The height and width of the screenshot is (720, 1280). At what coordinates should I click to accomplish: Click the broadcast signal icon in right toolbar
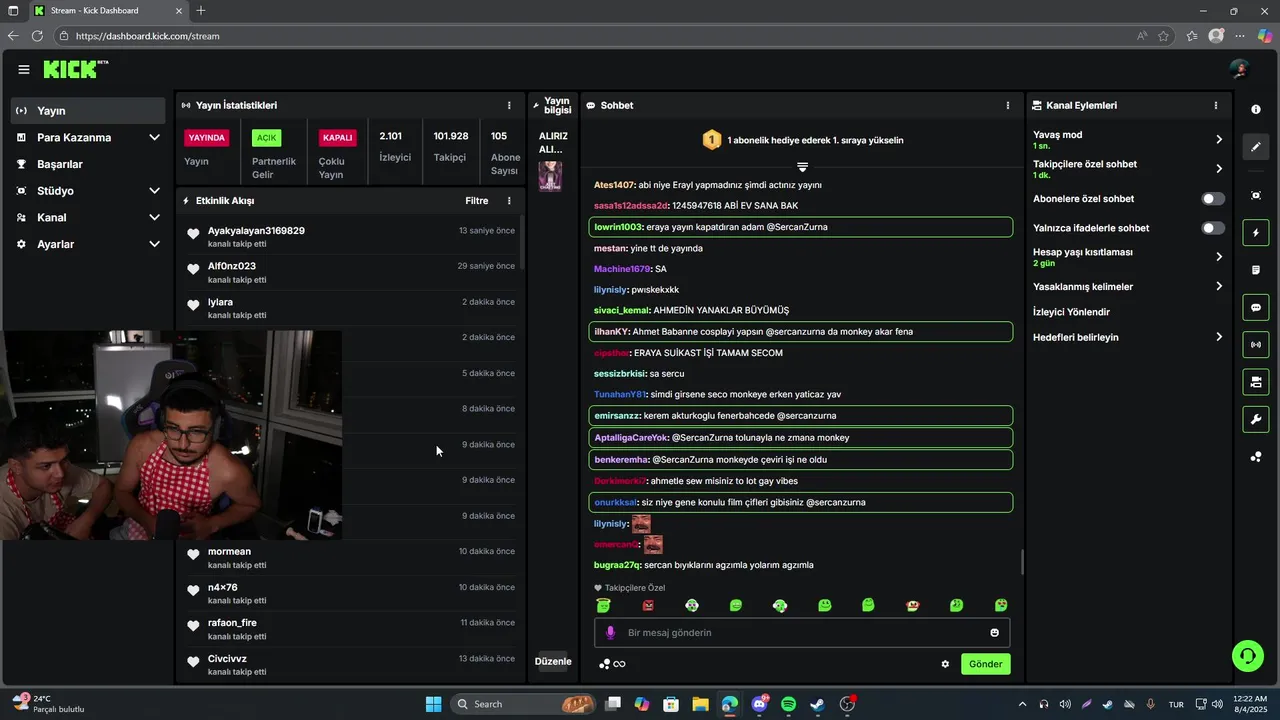(x=1256, y=345)
